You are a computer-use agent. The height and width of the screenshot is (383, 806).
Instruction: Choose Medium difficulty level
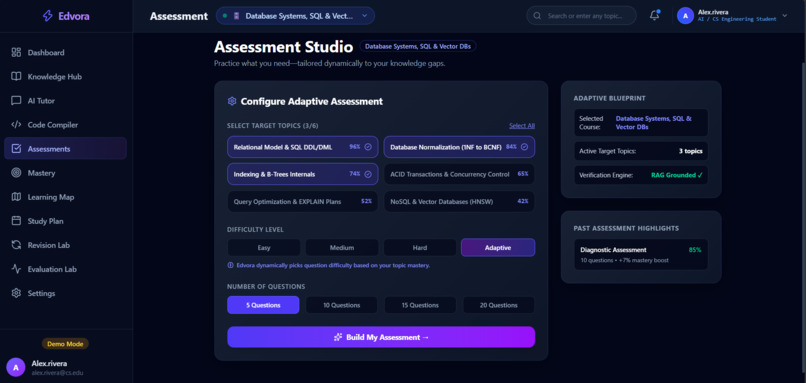342,248
